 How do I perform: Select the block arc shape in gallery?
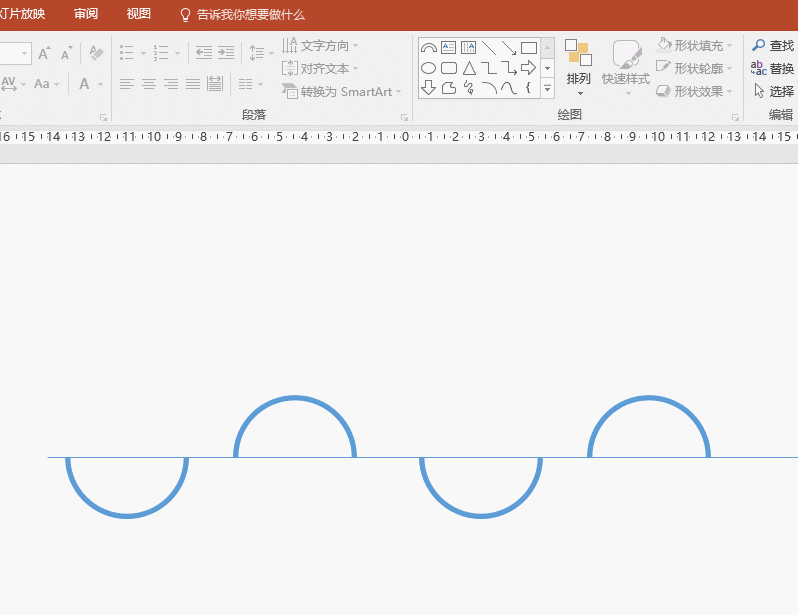pos(428,48)
